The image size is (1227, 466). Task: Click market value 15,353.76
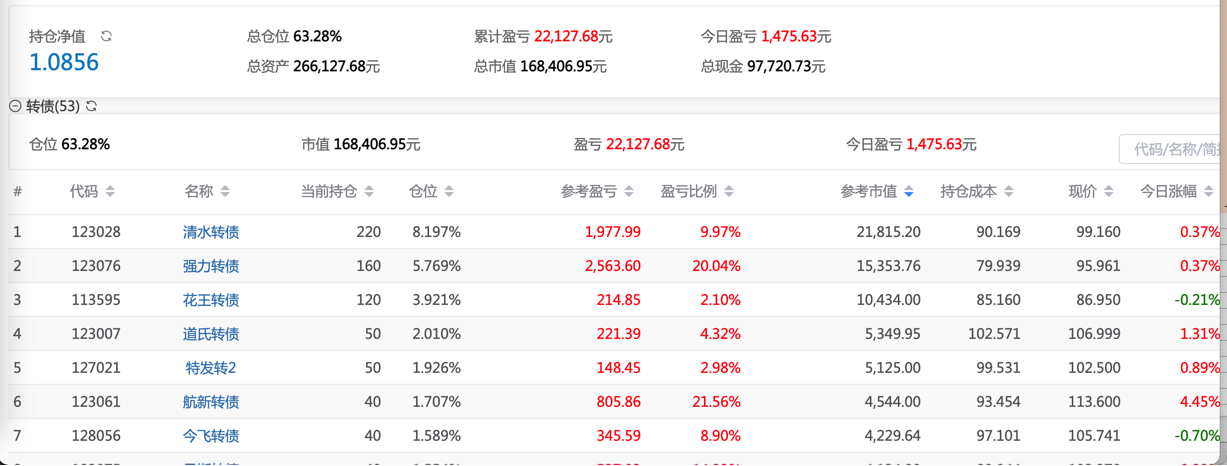coord(889,266)
